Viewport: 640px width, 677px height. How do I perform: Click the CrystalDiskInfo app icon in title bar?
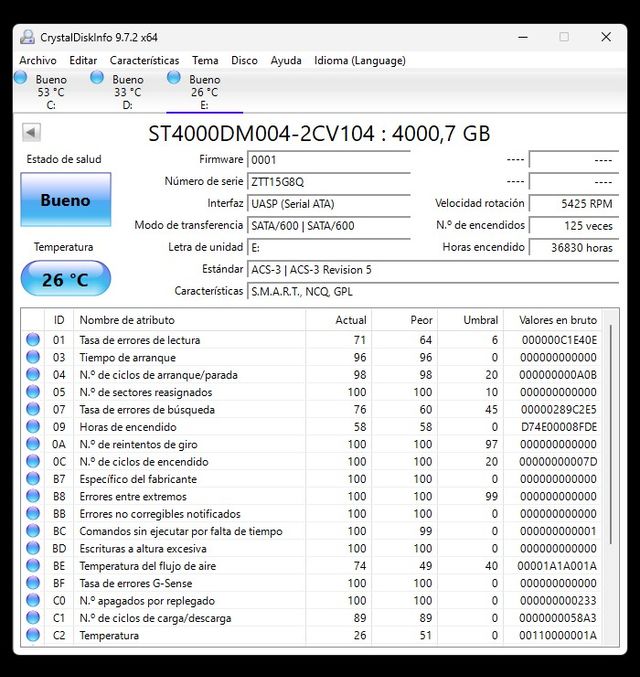[x=27, y=37]
